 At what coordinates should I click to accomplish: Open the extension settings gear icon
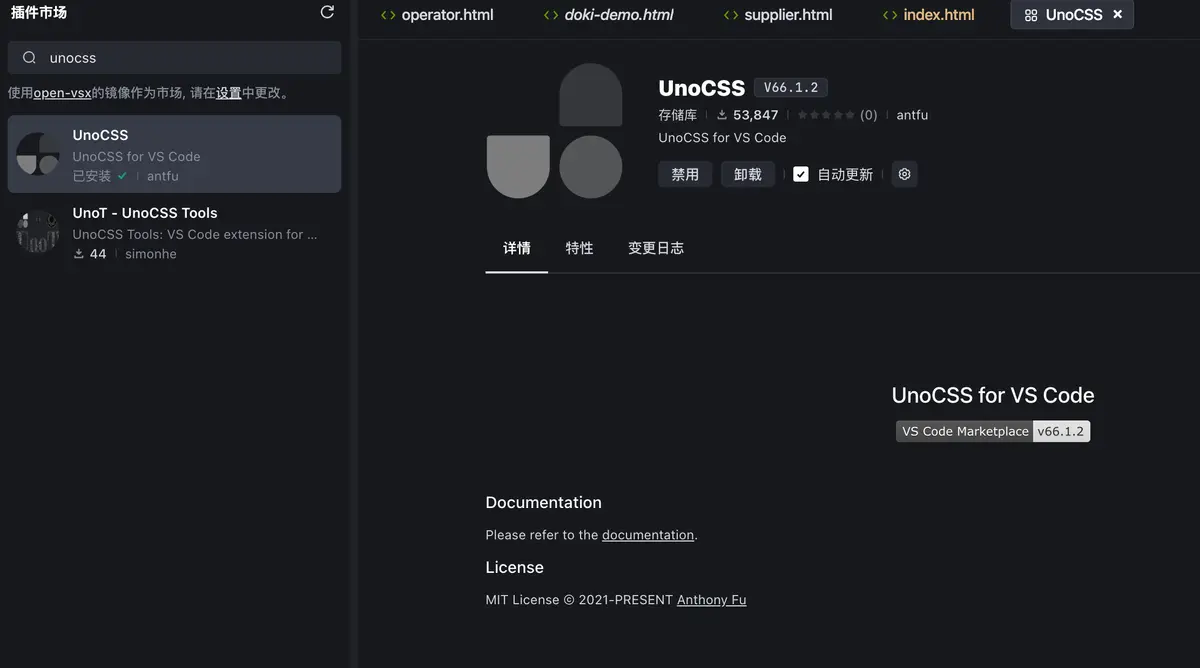coord(904,173)
